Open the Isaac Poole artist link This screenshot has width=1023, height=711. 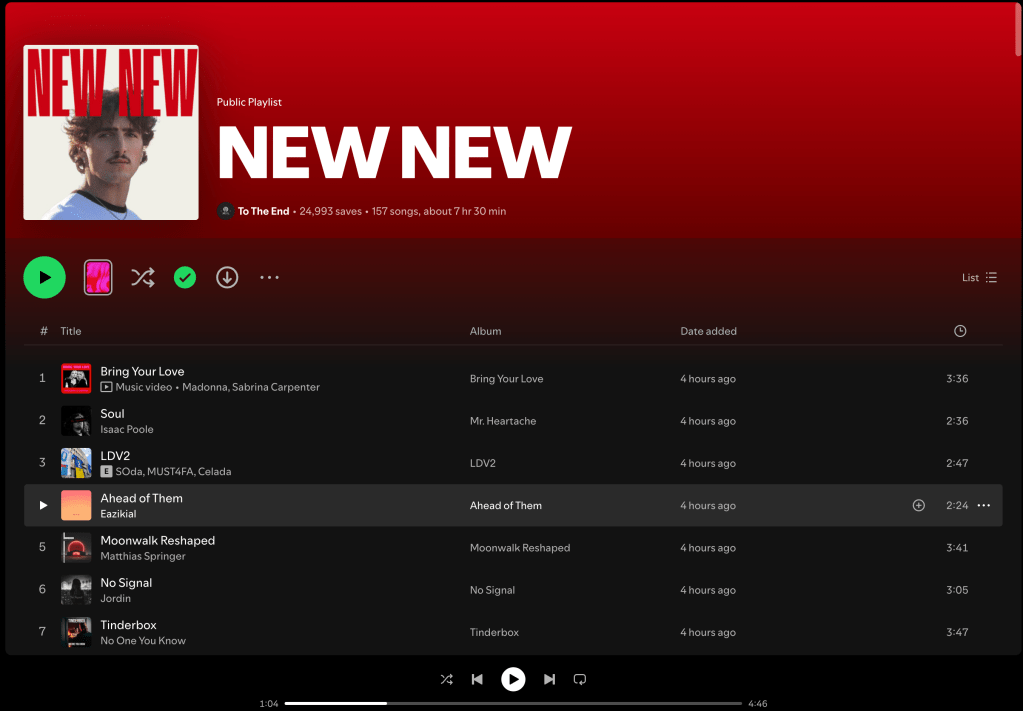[127, 429]
